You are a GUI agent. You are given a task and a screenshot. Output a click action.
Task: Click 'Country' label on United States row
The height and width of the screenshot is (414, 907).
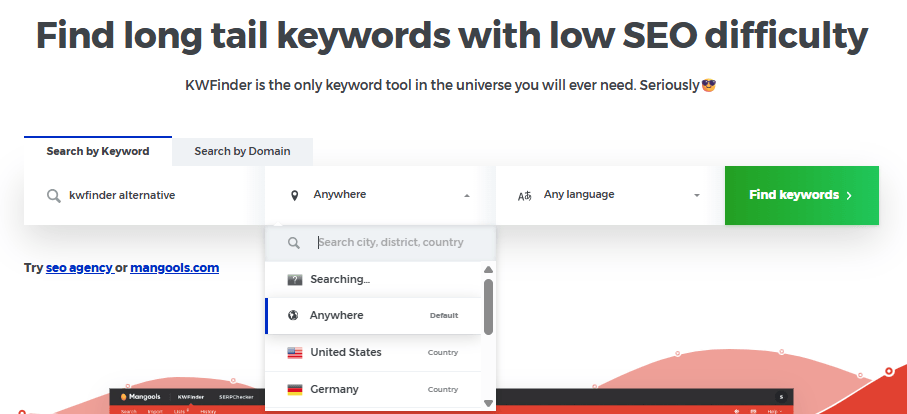(x=443, y=353)
